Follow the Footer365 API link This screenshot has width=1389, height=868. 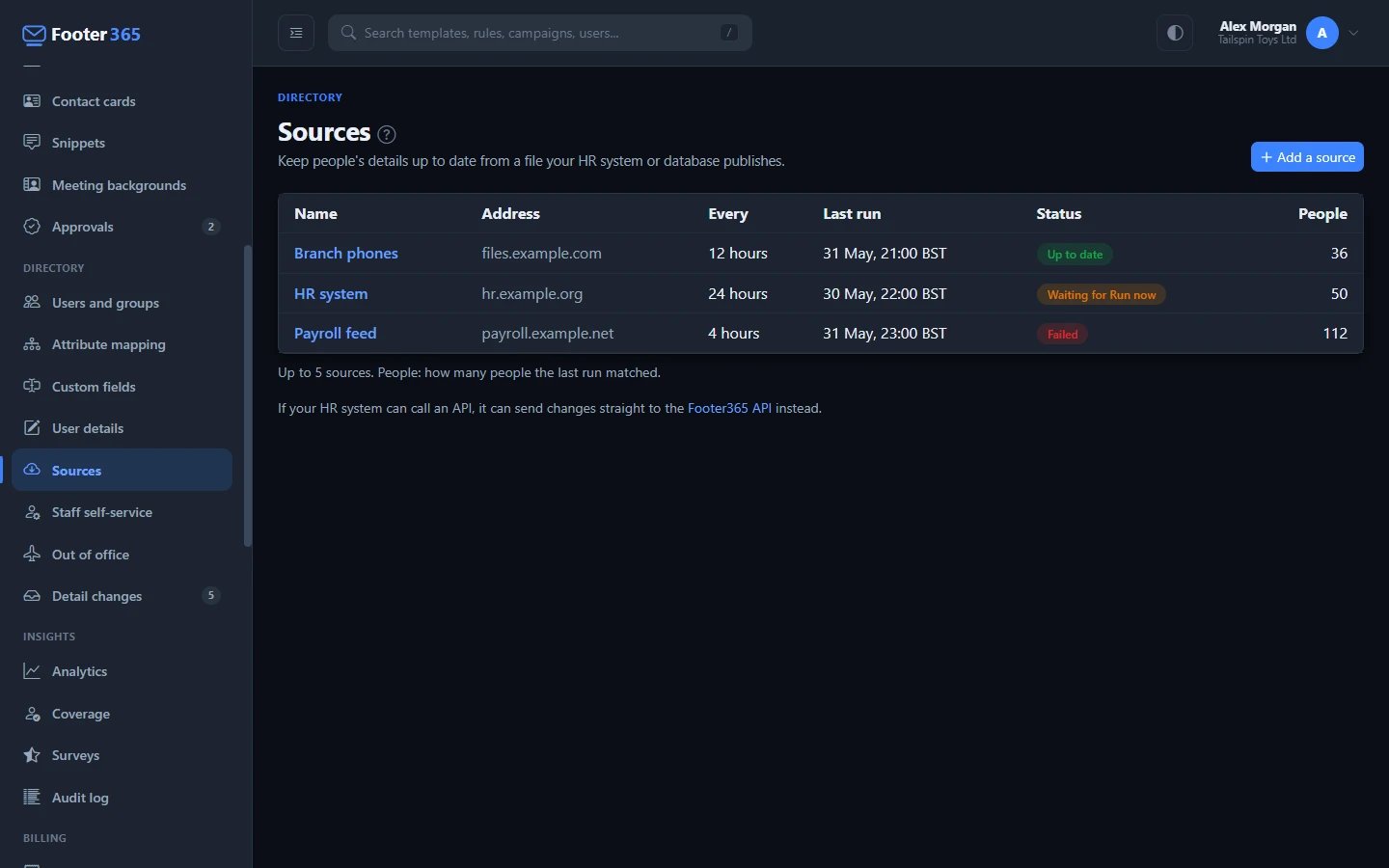pyautogui.click(x=729, y=408)
